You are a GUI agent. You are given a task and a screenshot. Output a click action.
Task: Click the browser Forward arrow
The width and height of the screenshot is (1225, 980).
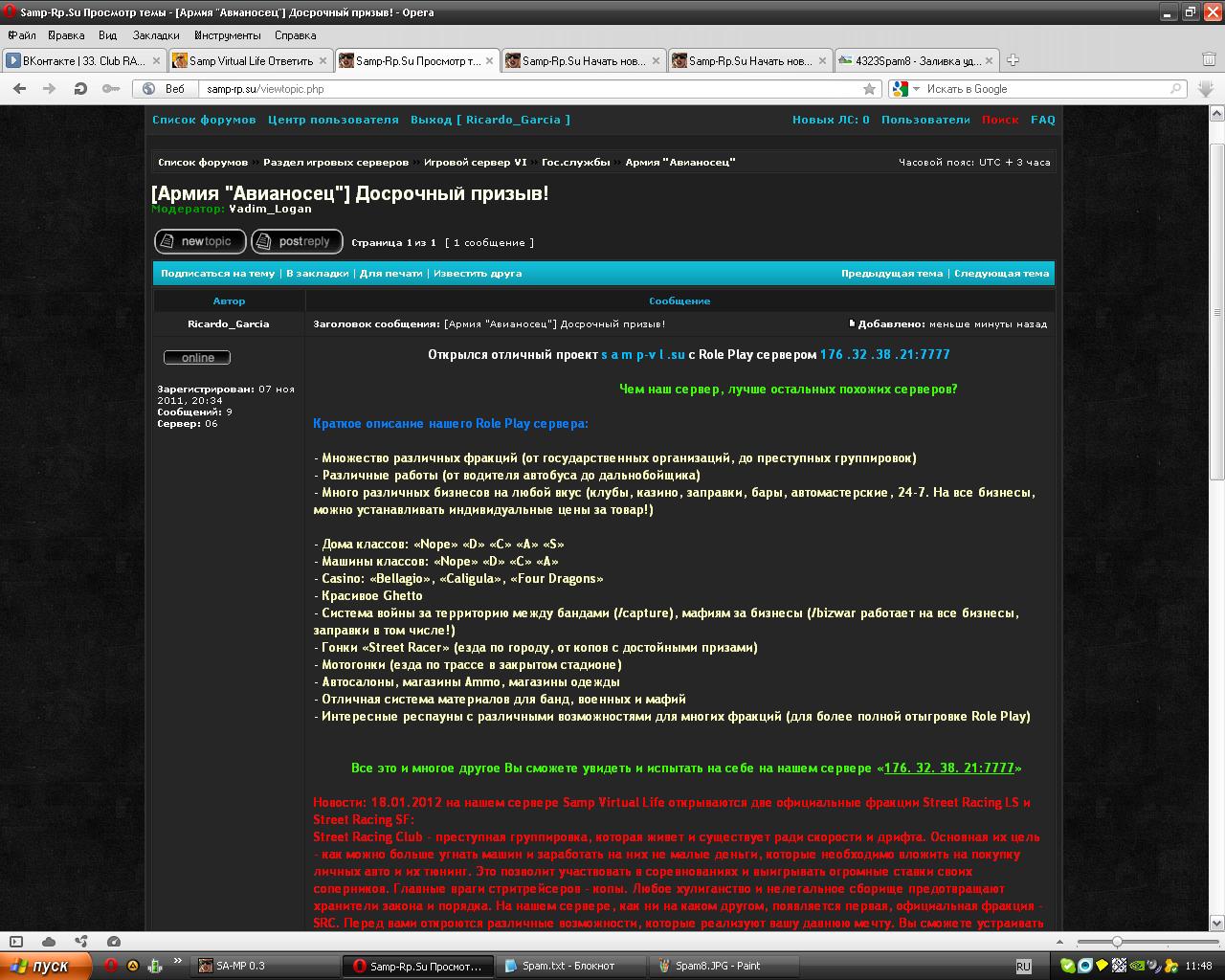pyautogui.click(x=50, y=89)
